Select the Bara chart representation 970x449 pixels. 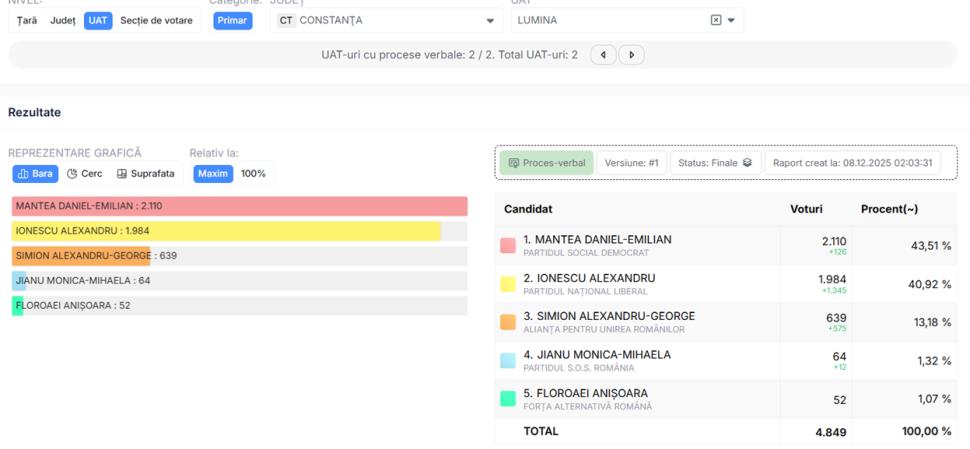36,173
